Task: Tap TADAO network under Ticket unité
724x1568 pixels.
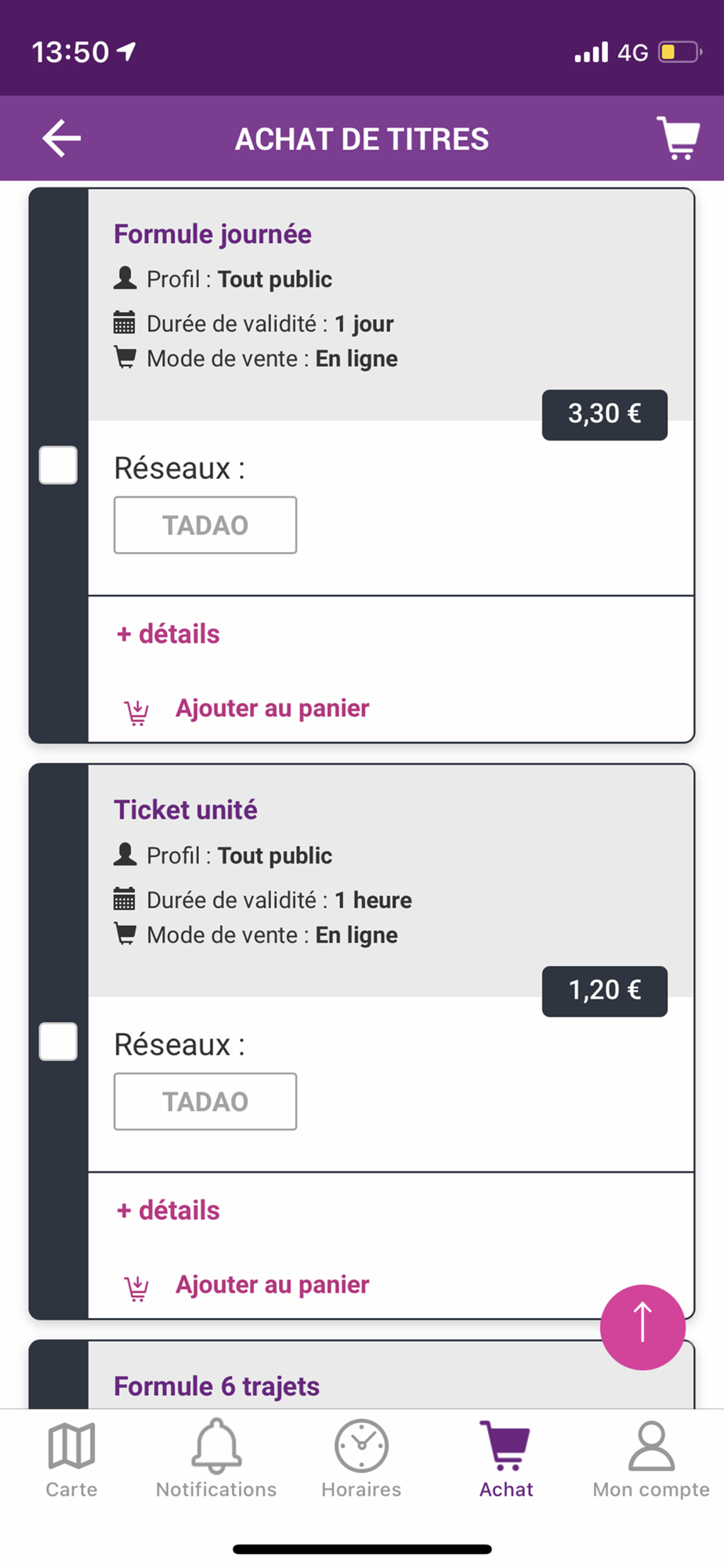Action: pyautogui.click(x=205, y=1101)
